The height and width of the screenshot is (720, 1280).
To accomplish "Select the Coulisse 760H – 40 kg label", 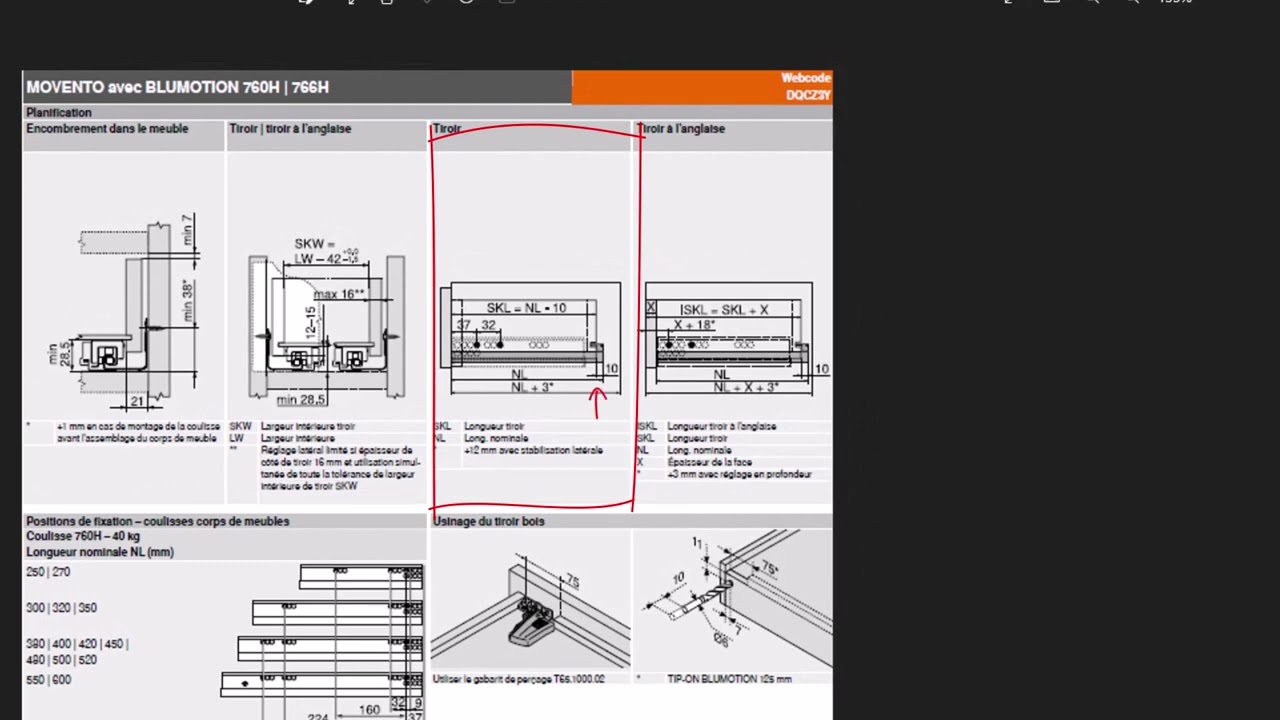I will tap(83, 536).
